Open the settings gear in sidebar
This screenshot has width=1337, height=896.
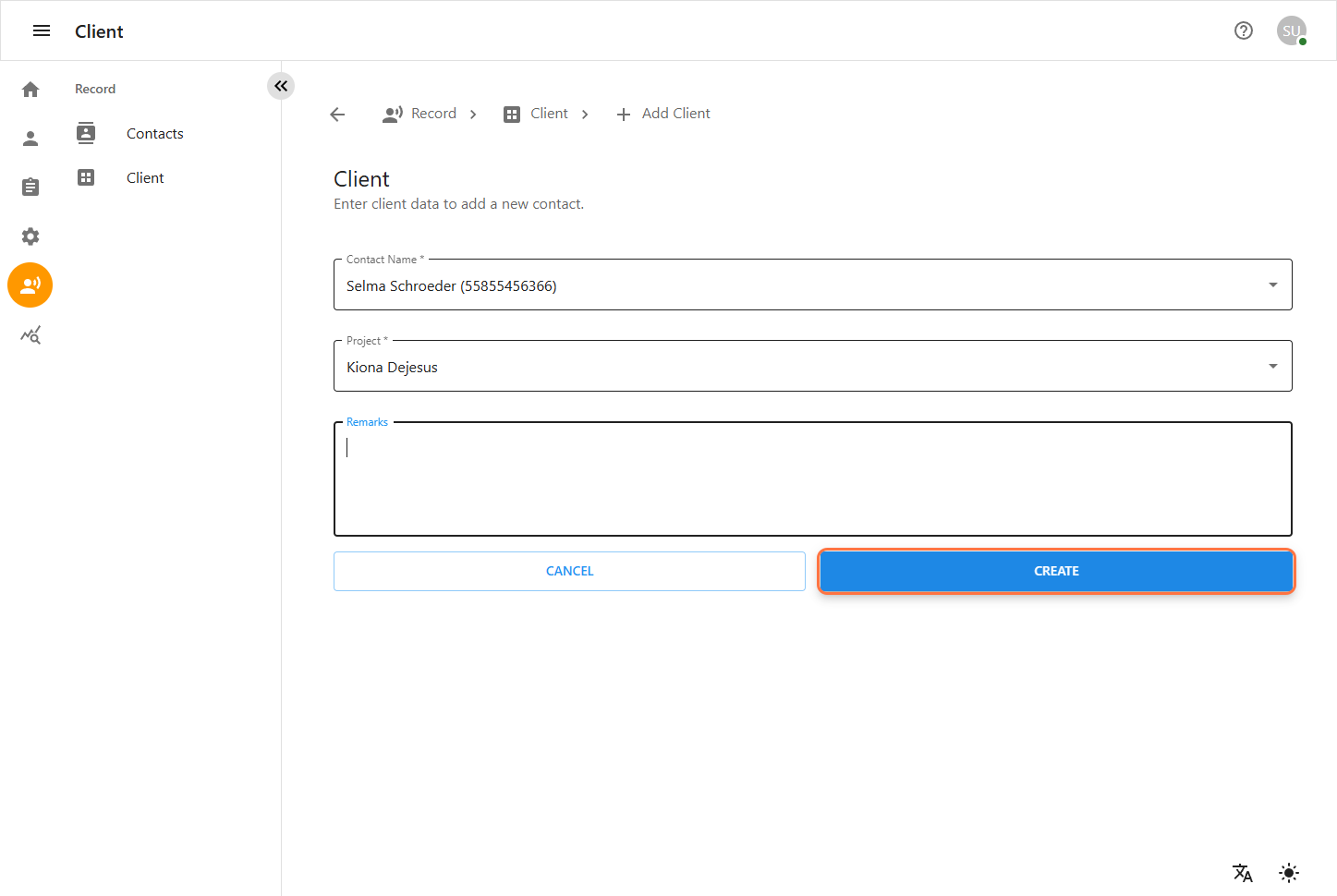point(30,236)
